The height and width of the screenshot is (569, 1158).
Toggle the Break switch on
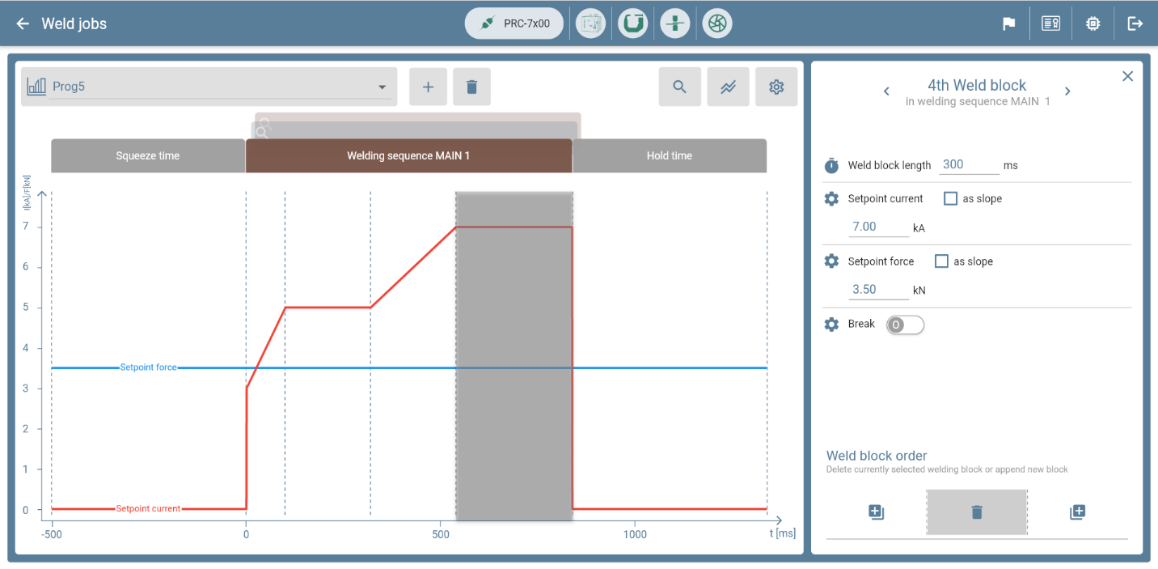904,325
